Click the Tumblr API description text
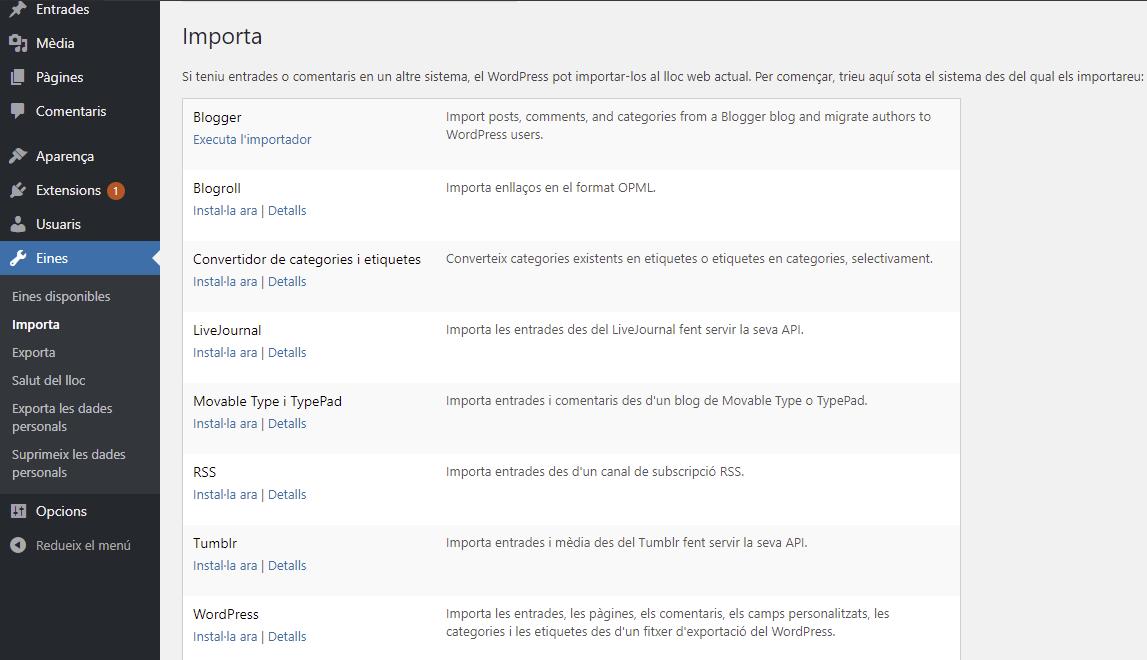This screenshot has width=1147, height=660. (627, 543)
